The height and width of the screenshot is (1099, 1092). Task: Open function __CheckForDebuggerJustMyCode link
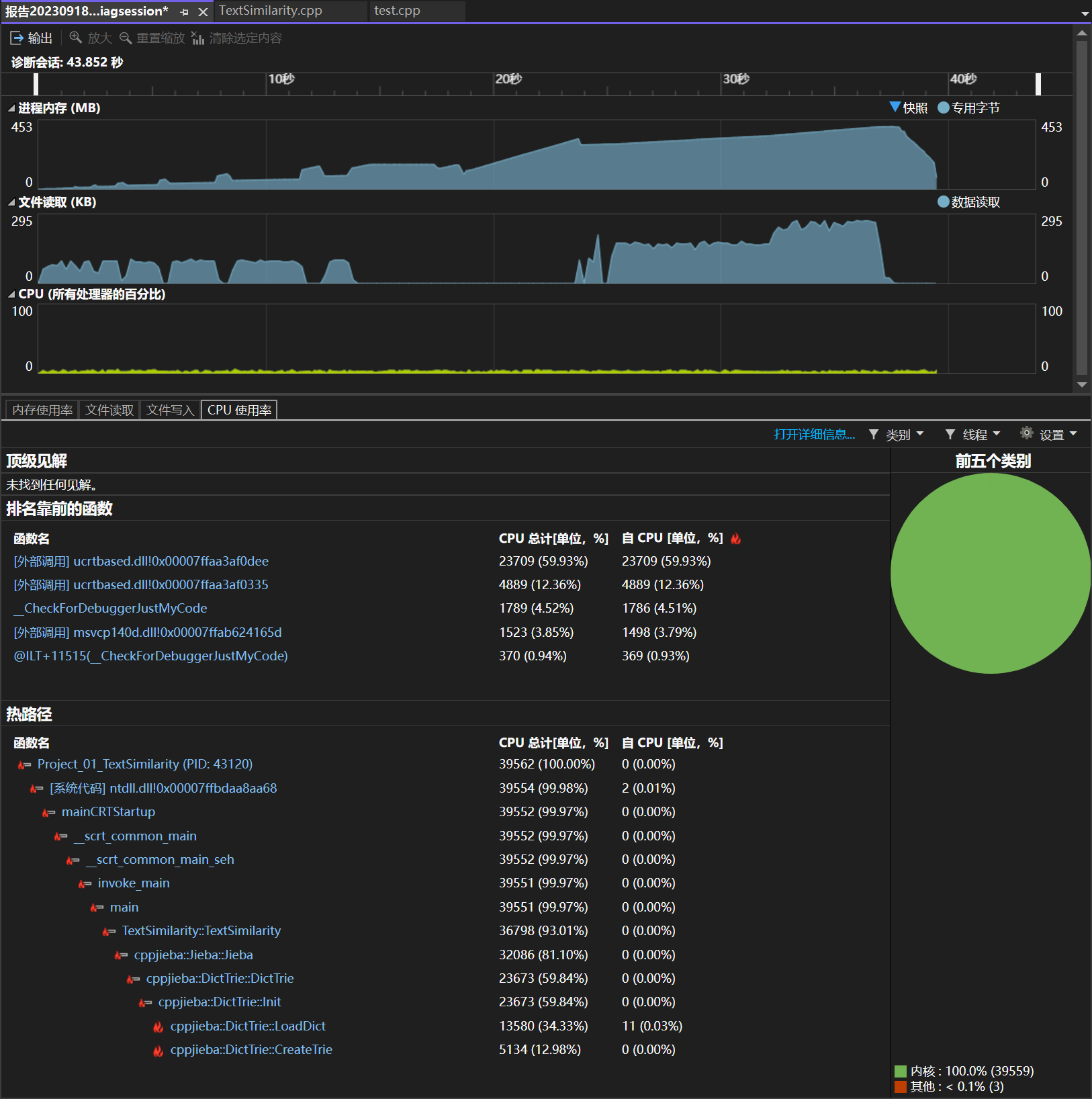click(x=111, y=608)
